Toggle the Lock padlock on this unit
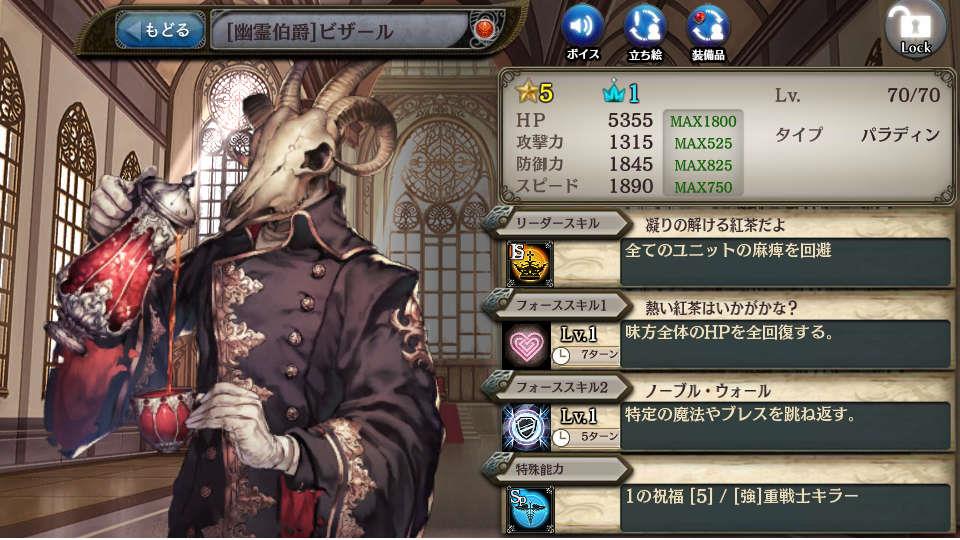This screenshot has height=540, width=960. (915, 29)
